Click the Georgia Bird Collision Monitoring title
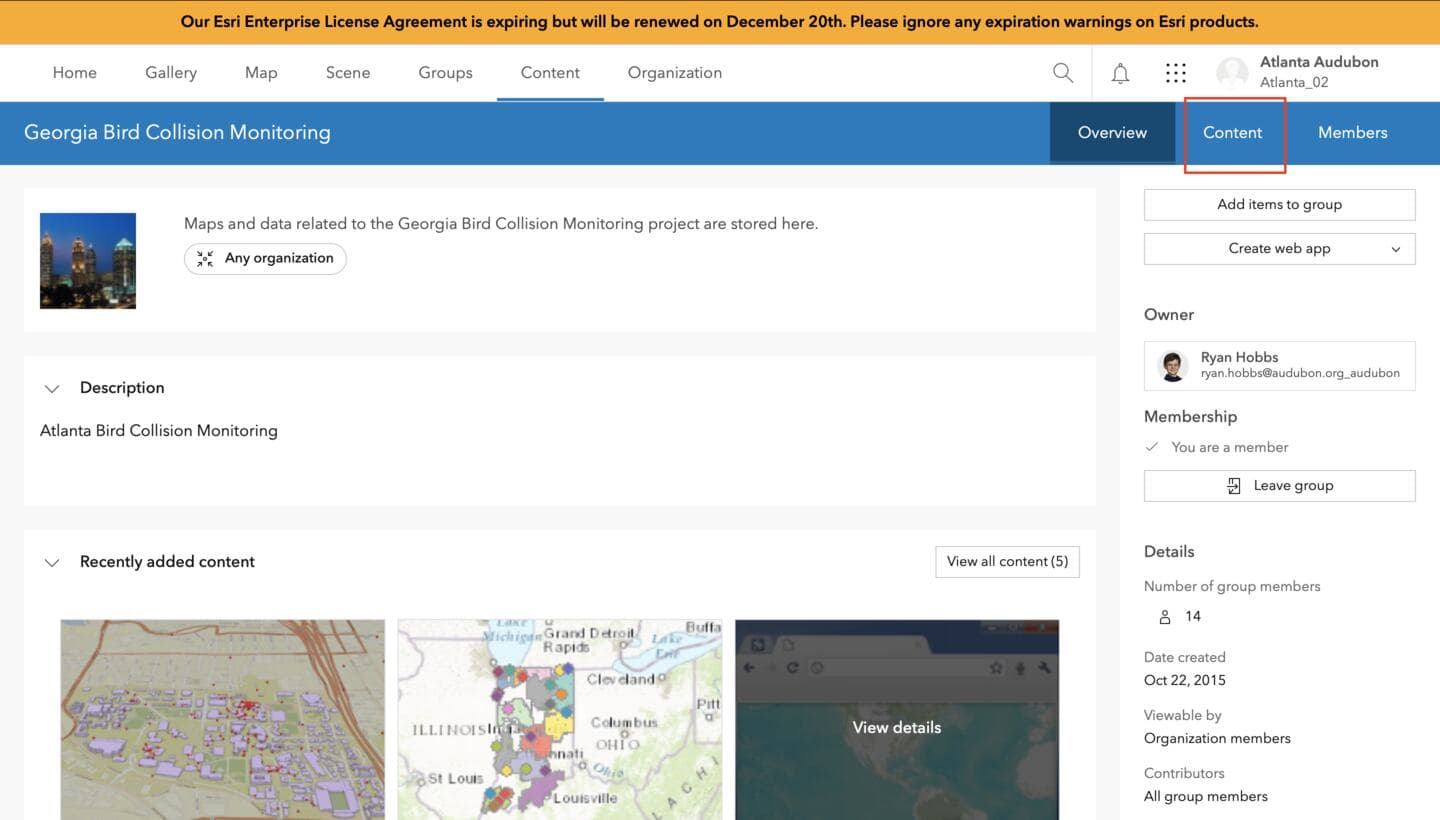The height and width of the screenshot is (820, 1440). [x=177, y=133]
